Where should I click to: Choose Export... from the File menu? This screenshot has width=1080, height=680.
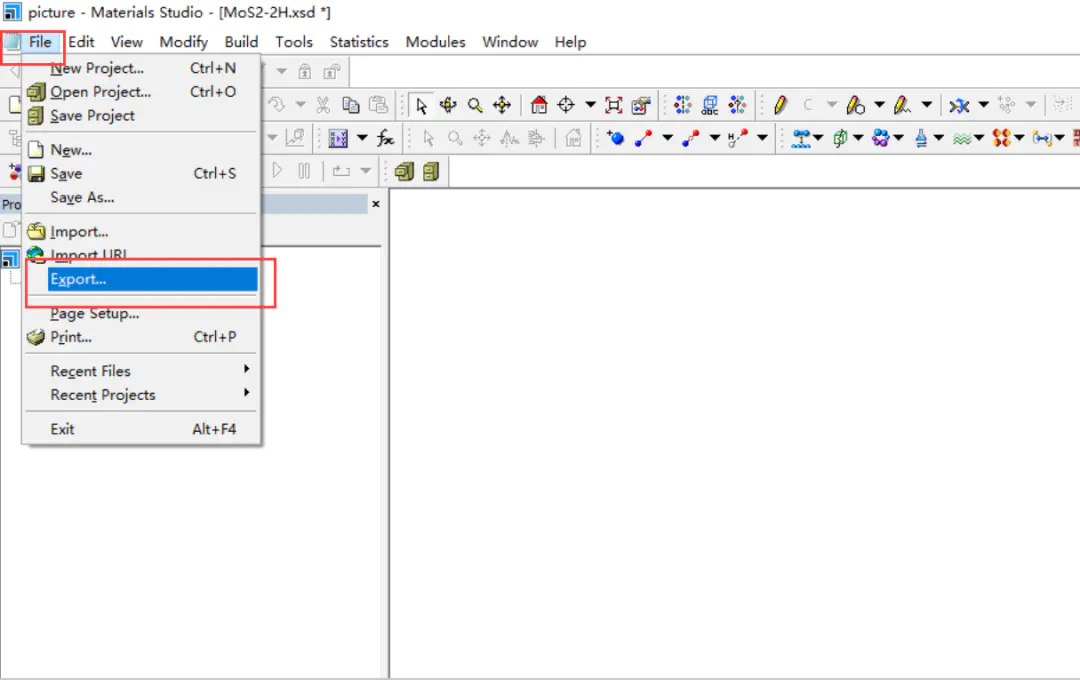coord(78,279)
